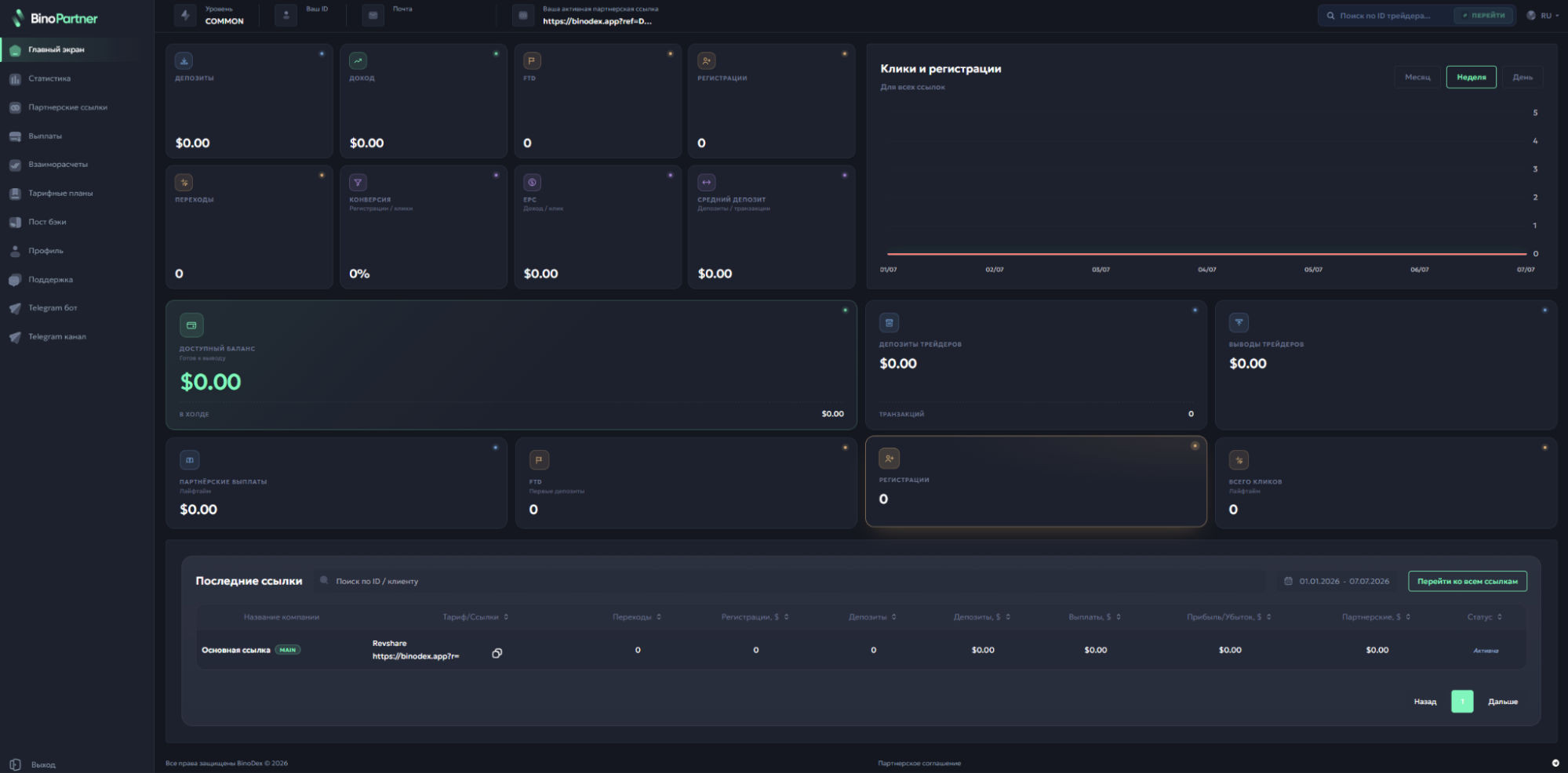Select Неделя chart period

pos(1471,77)
